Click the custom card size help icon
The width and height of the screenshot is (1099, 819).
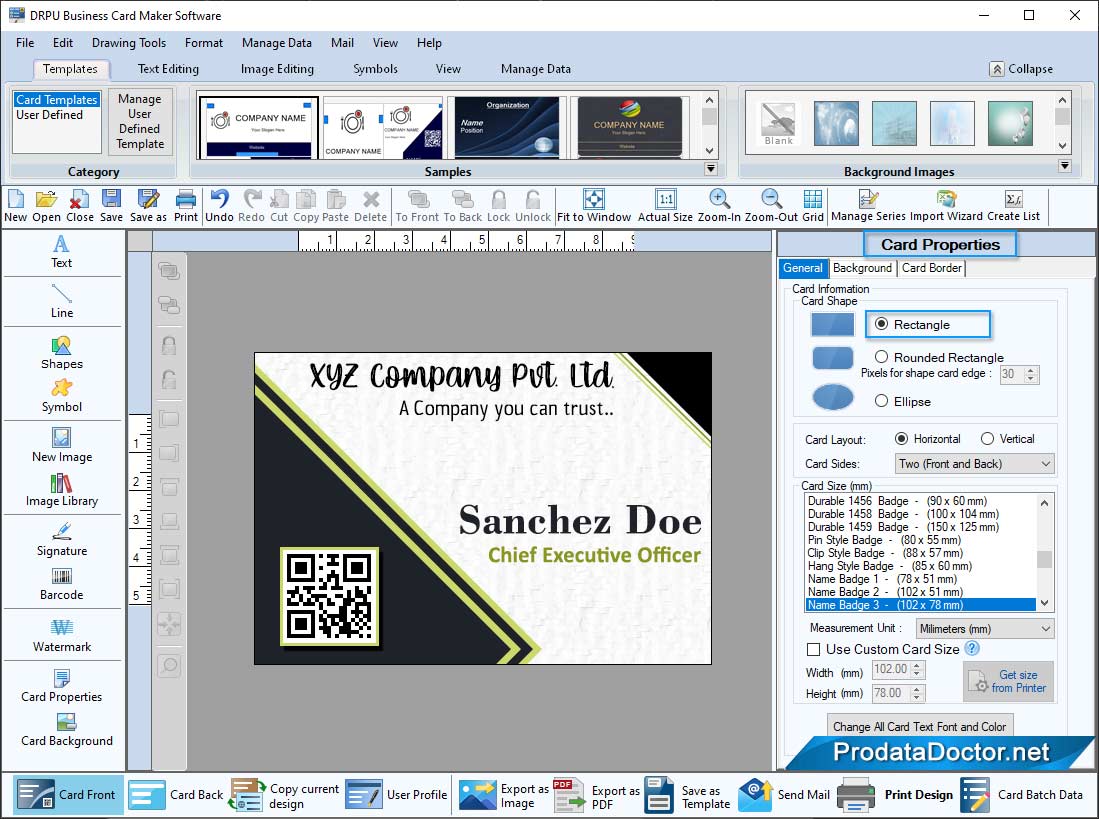[x=971, y=649]
